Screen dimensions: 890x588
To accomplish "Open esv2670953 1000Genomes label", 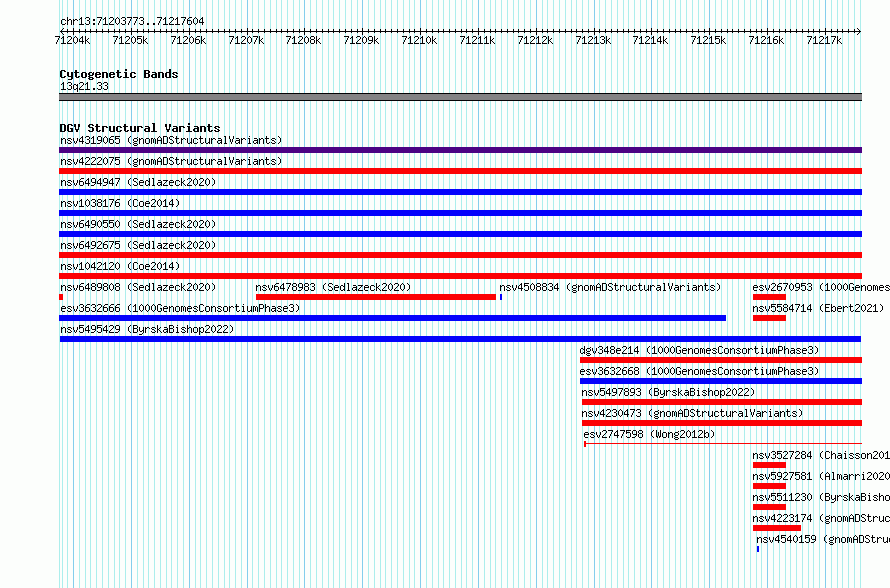I will pyautogui.click(x=821, y=287).
